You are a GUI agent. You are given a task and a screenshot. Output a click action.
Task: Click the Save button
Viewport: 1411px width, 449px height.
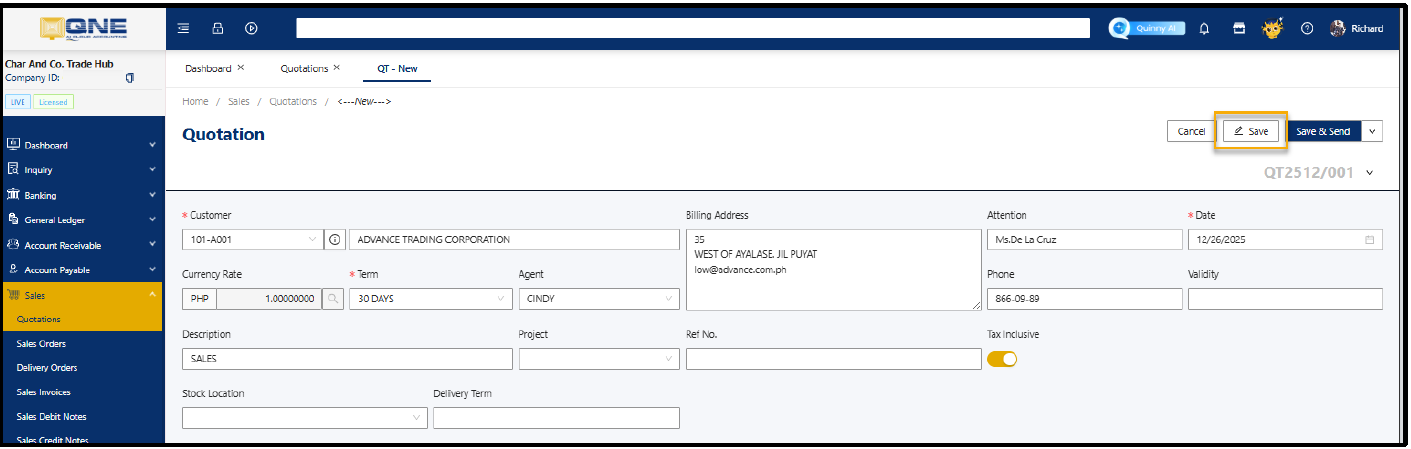click(x=1251, y=131)
